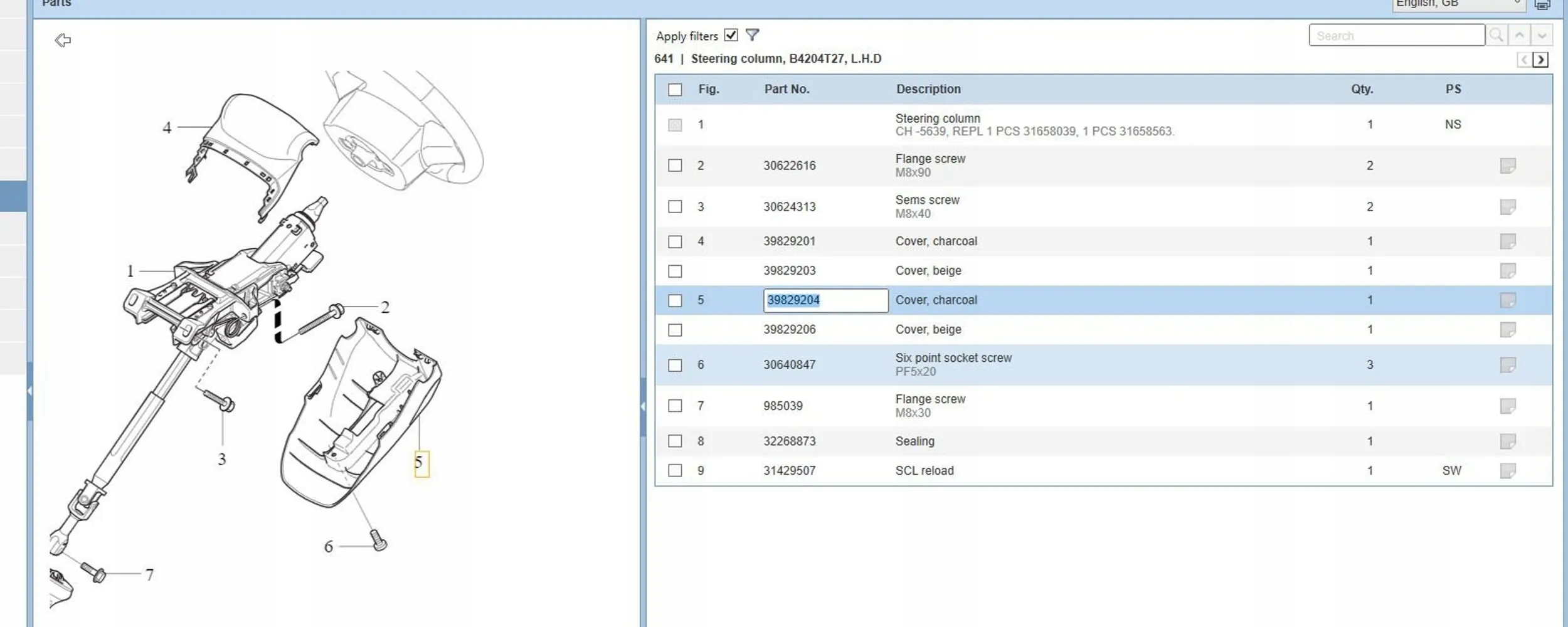Click the print icon in the header
Image resolution: width=1568 pixels, height=627 pixels.
1542,4
